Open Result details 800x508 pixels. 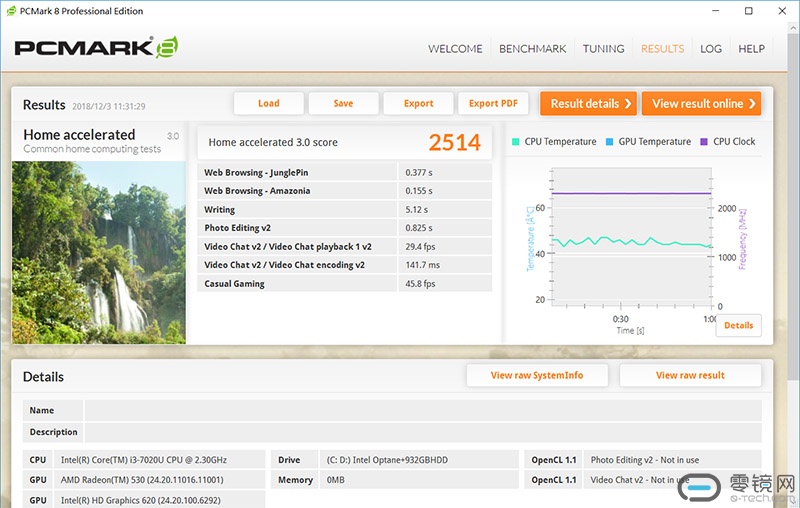[588, 104]
